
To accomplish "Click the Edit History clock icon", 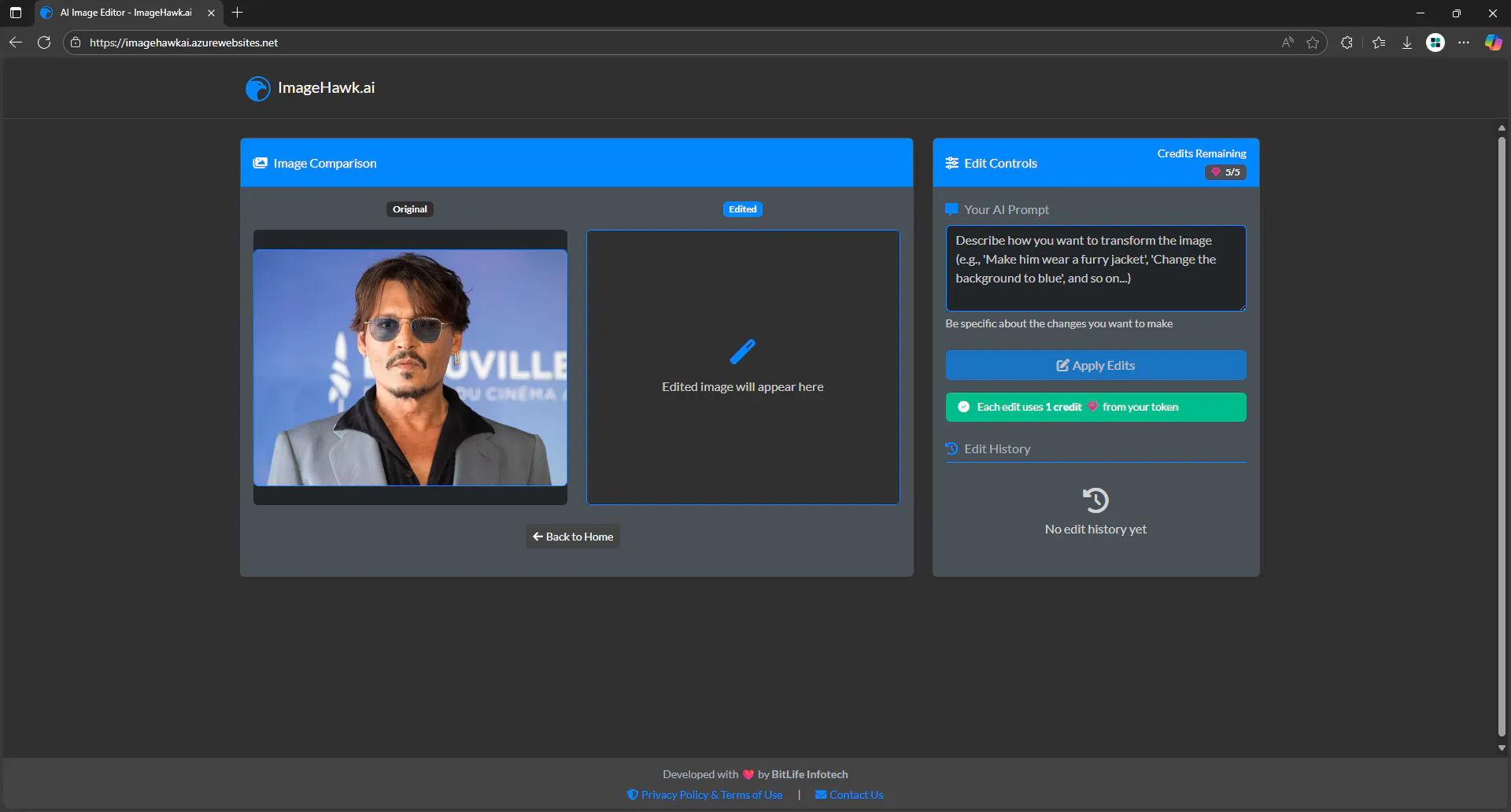I will pyautogui.click(x=952, y=448).
